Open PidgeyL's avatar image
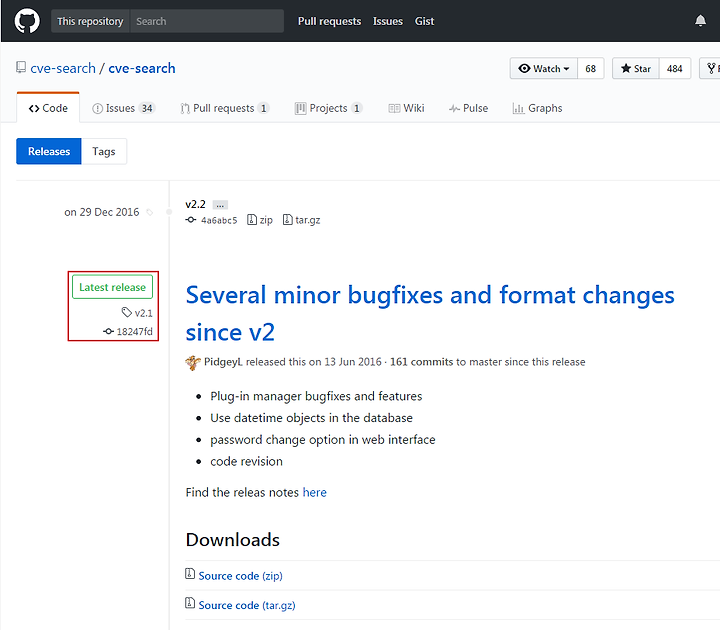Screen dimensions: 720x630 click(x=193, y=362)
